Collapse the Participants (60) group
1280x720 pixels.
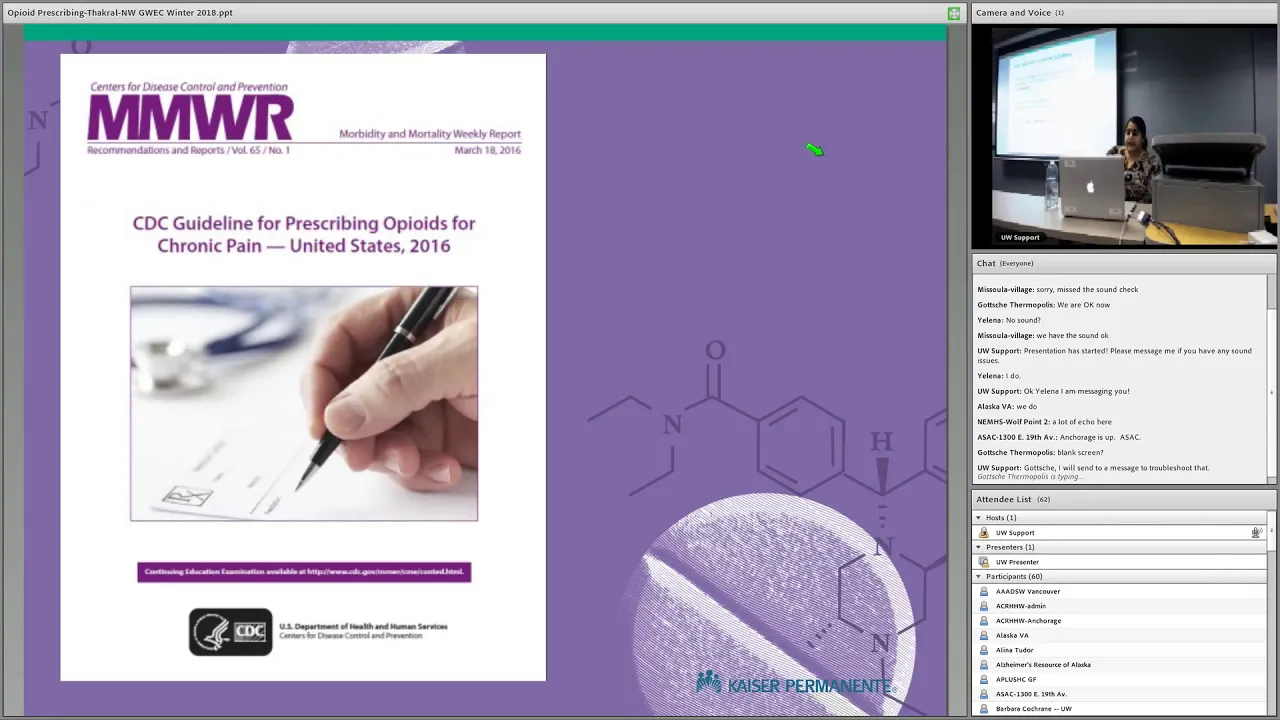[x=979, y=577]
